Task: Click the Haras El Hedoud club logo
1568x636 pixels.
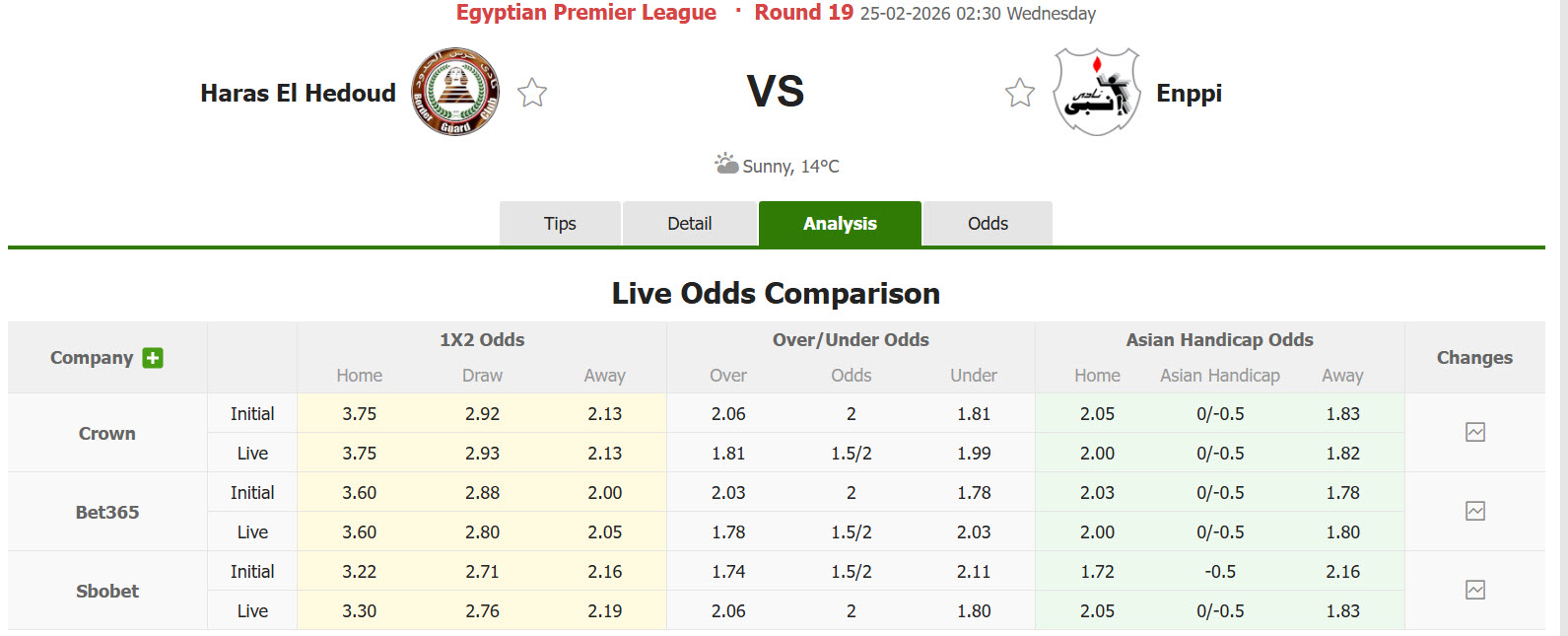Action: pos(455,92)
